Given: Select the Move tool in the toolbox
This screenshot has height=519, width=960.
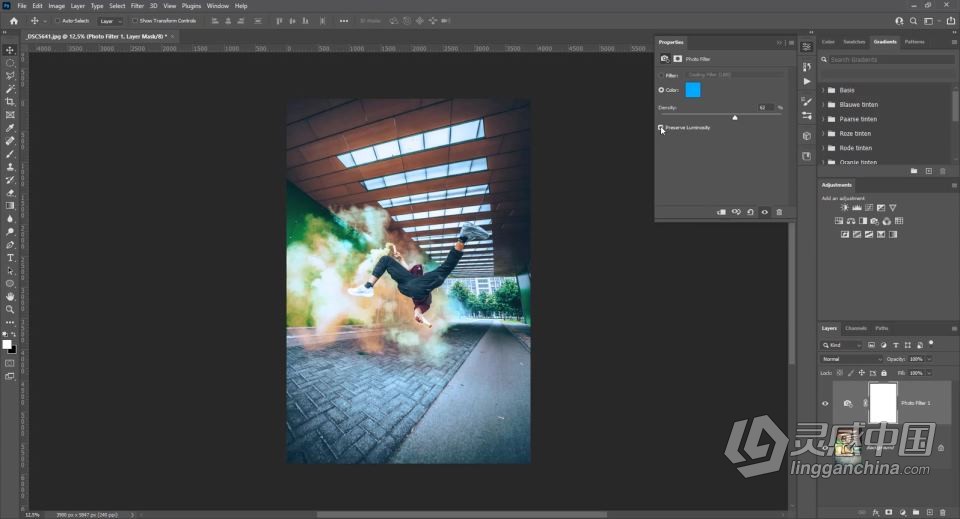Looking at the screenshot, I should (10, 50).
